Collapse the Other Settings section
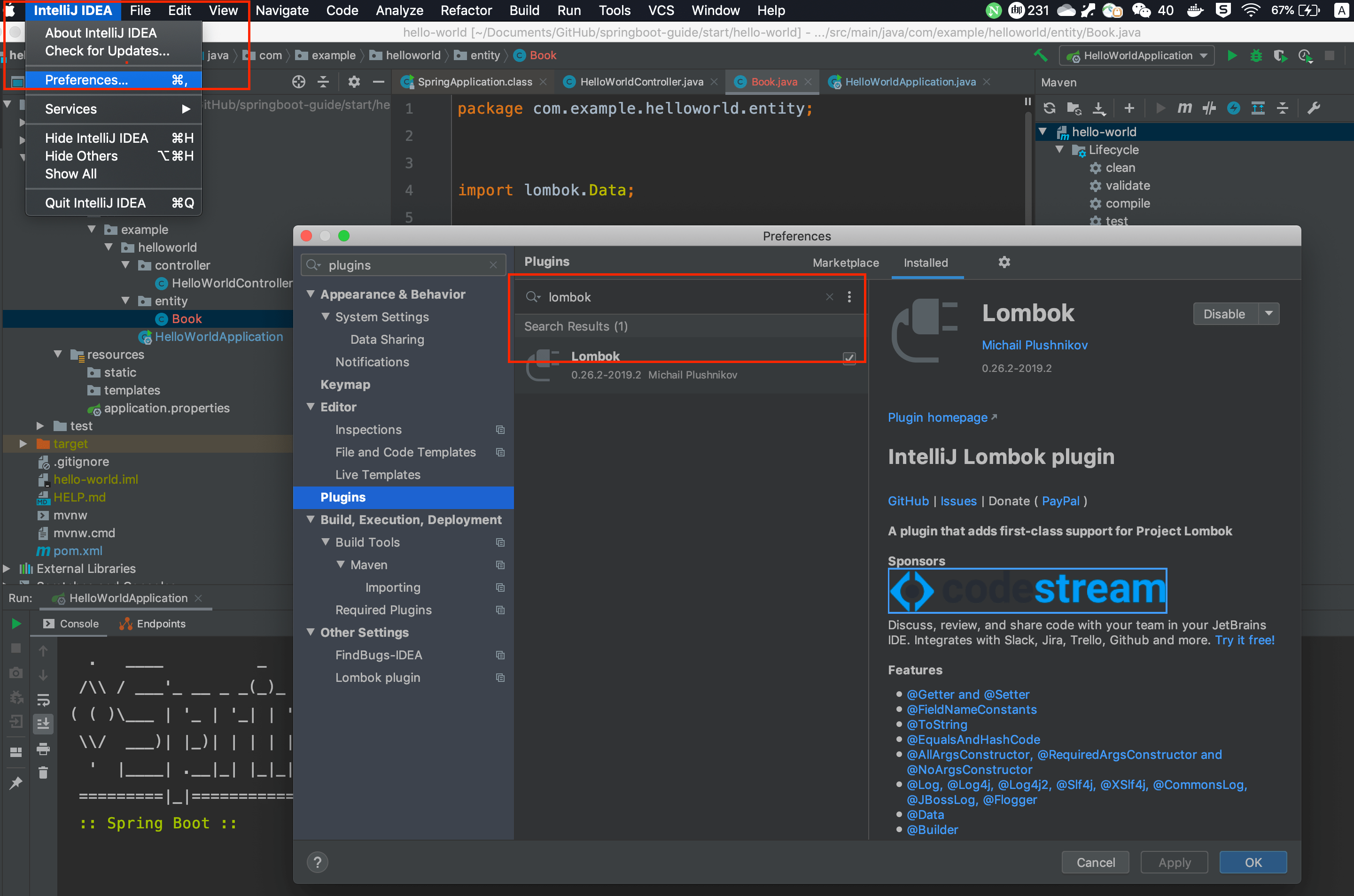Screen dimensions: 1354x896 (311, 632)
